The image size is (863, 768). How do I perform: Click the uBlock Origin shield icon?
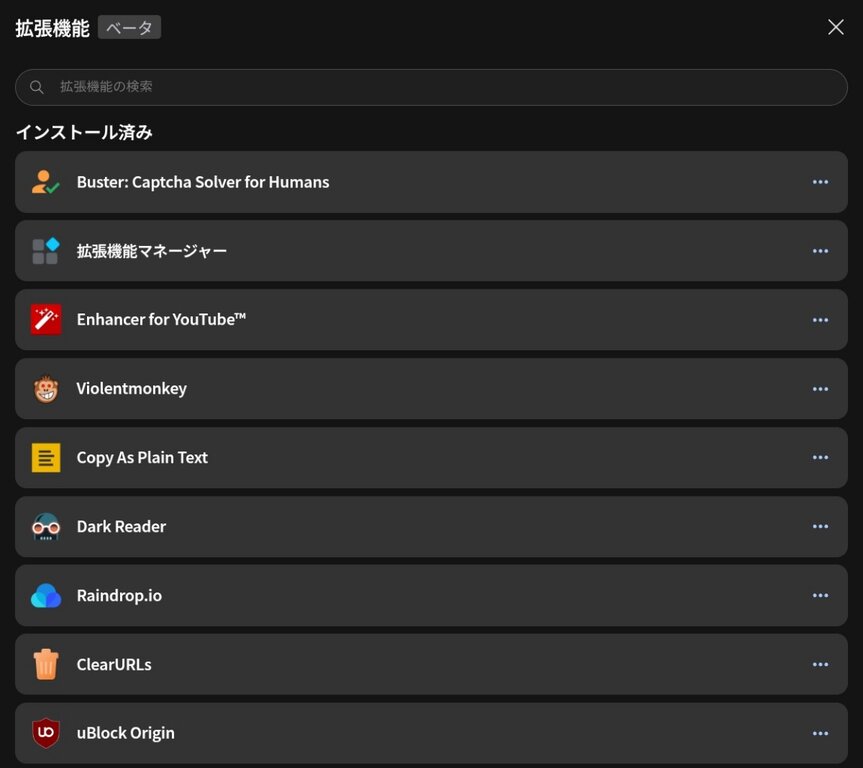click(45, 733)
